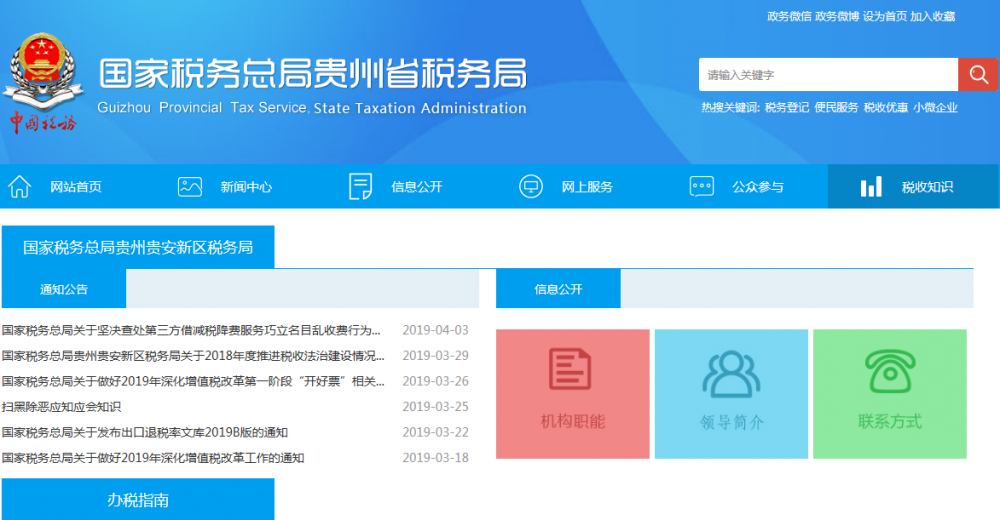Click the home icon beside 网站首页
Image resolution: width=1000 pixels, height=520 pixels.
point(19,187)
